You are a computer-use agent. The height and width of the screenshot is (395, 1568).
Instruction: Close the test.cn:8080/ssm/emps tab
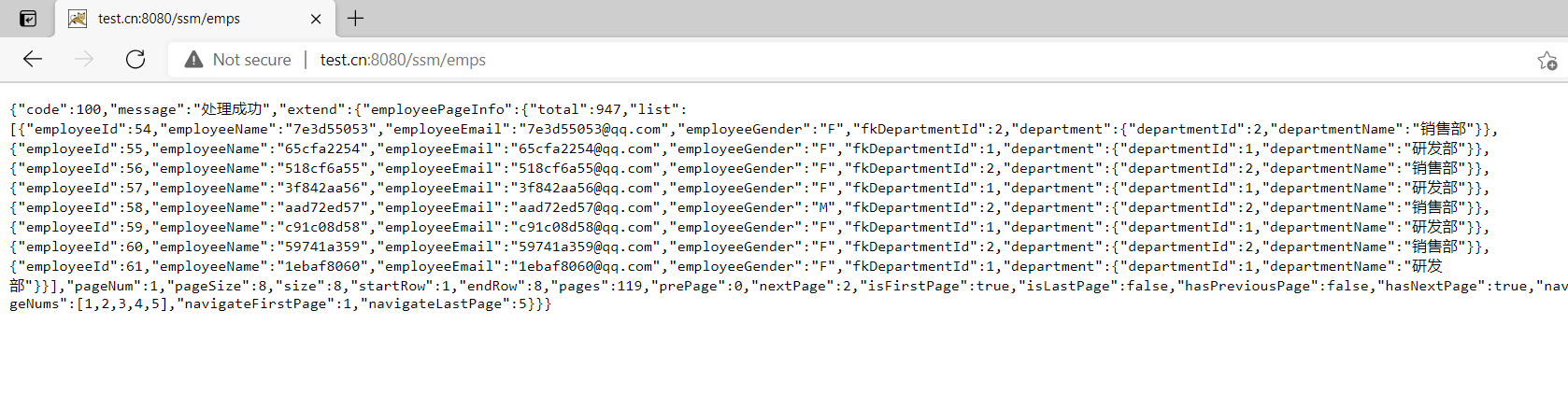pyautogui.click(x=316, y=19)
